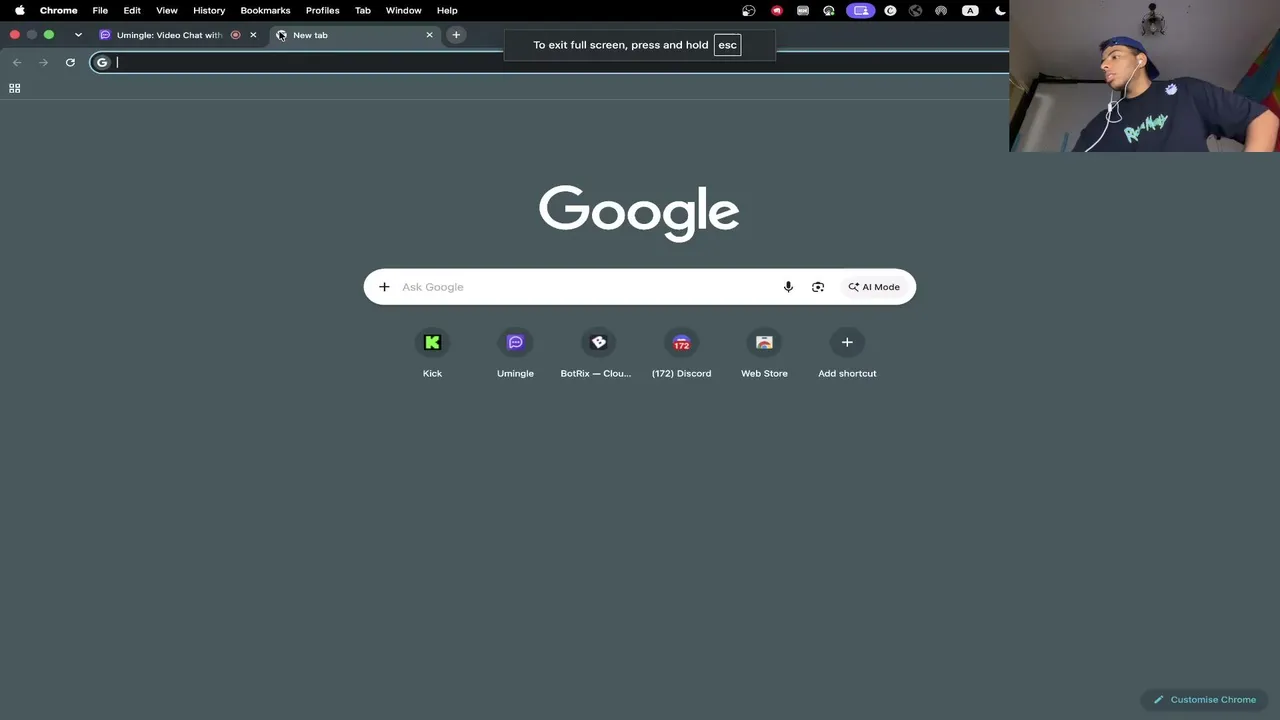The image size is (1280, 720).
Task: Open the Chrome application menu
Action: pos(58,10)
